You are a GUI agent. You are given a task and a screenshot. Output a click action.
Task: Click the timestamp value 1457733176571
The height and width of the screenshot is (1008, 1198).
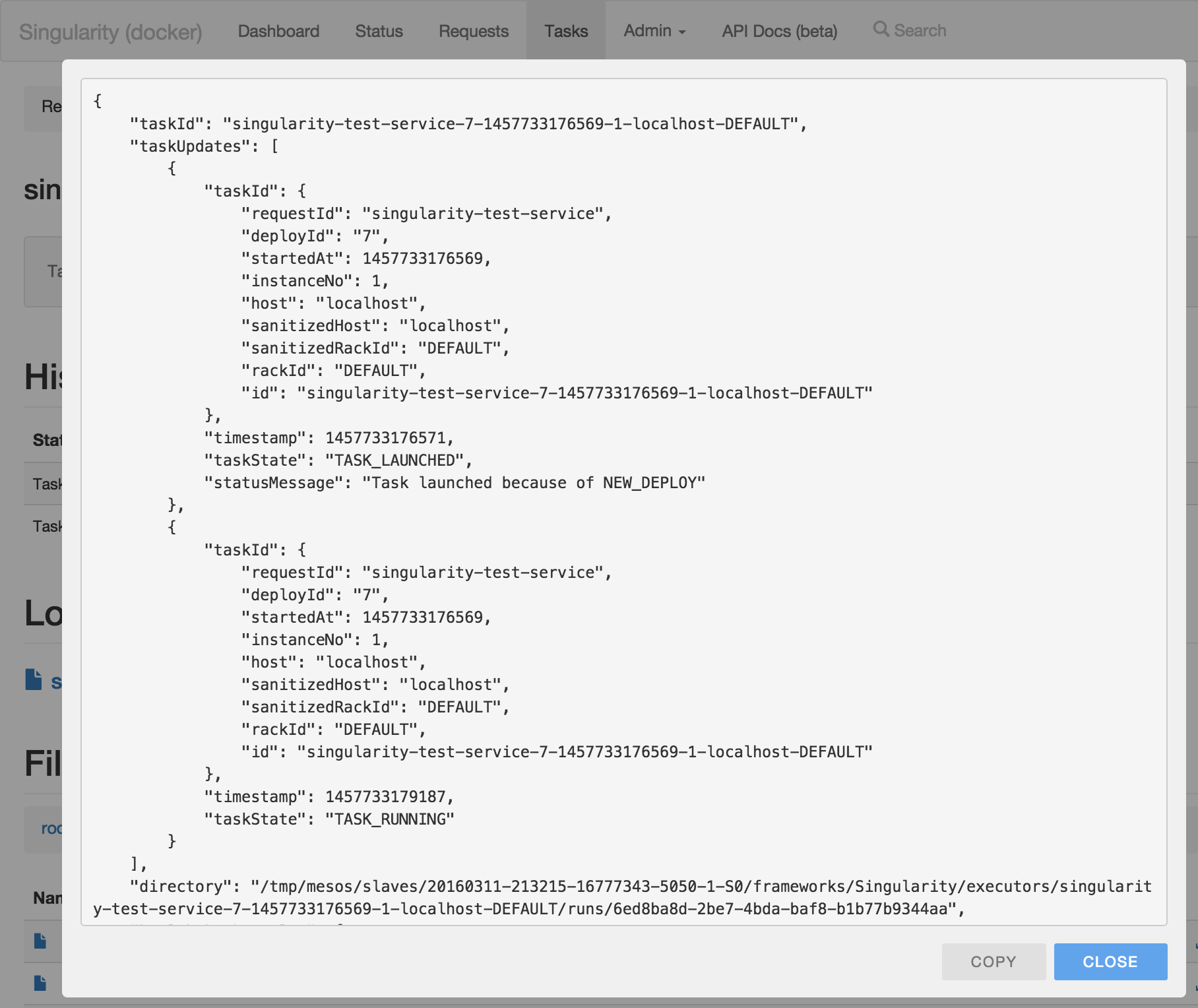point(385,438)
